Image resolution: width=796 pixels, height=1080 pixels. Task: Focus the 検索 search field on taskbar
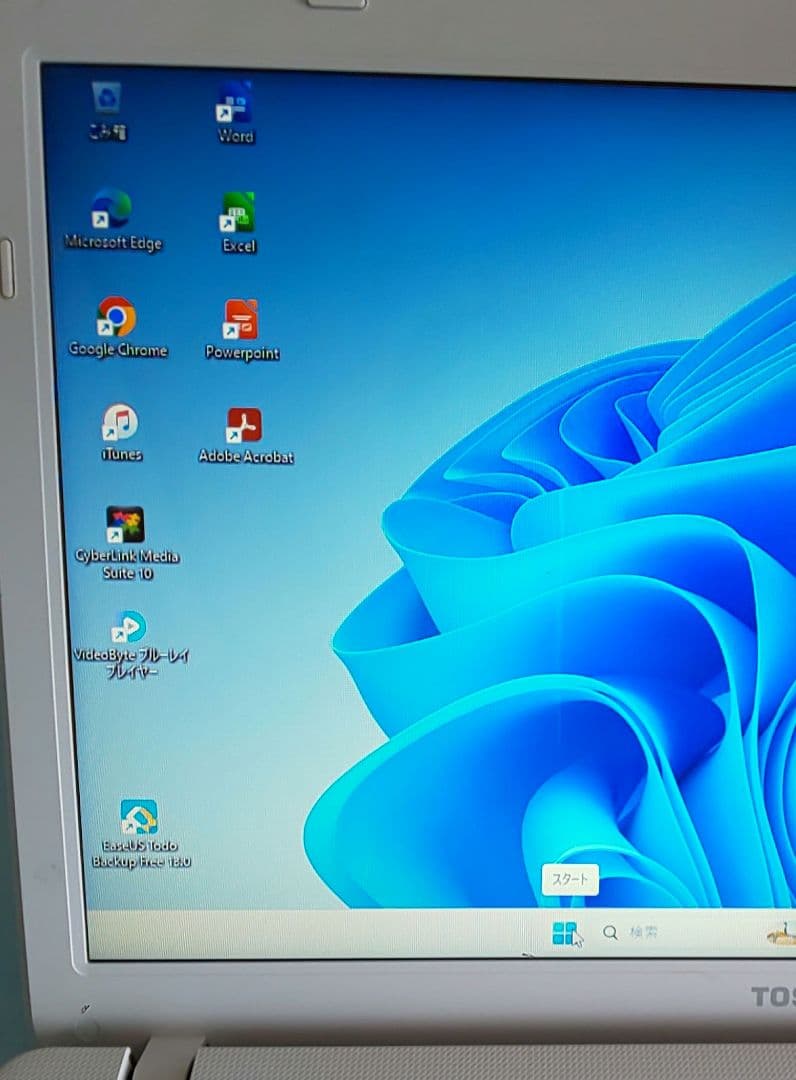click(644, 933)
